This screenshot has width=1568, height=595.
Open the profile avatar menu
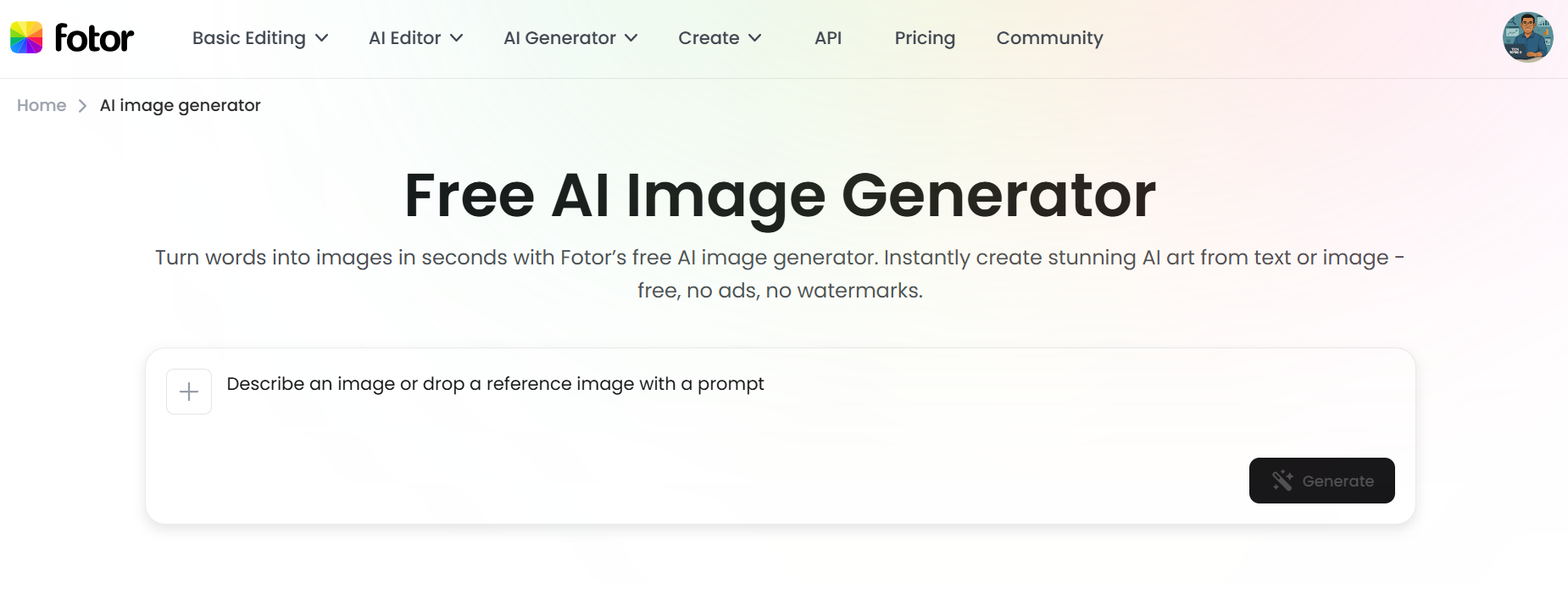1527,37
